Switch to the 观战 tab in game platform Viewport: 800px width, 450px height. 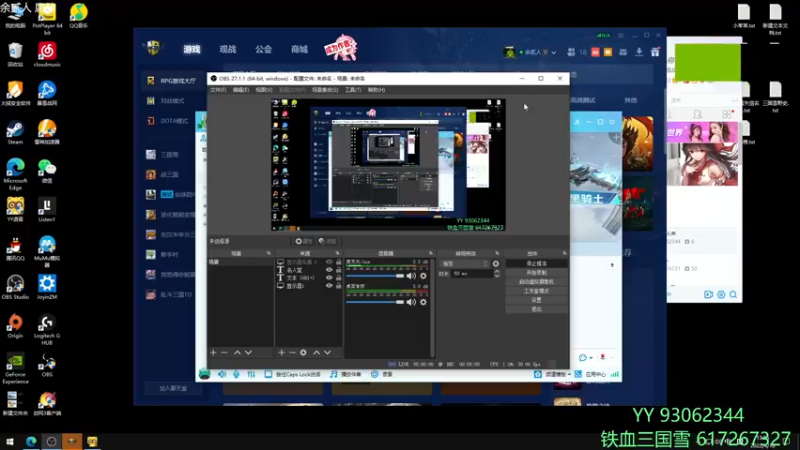point(228,49)
